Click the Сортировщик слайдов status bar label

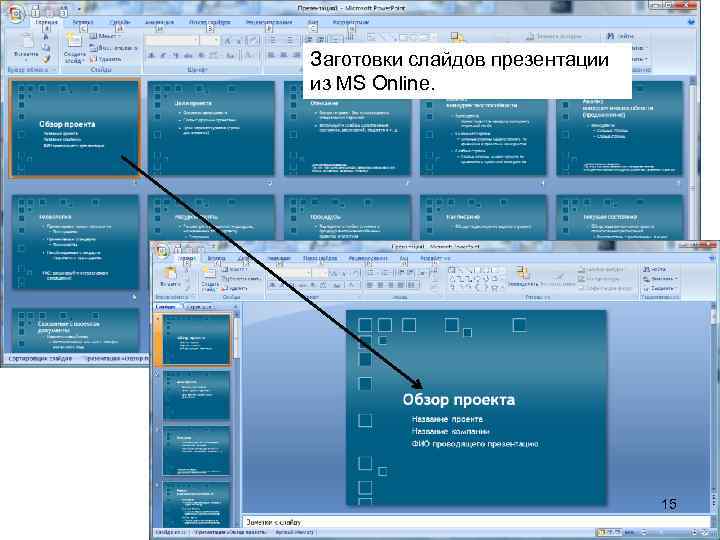40,358
